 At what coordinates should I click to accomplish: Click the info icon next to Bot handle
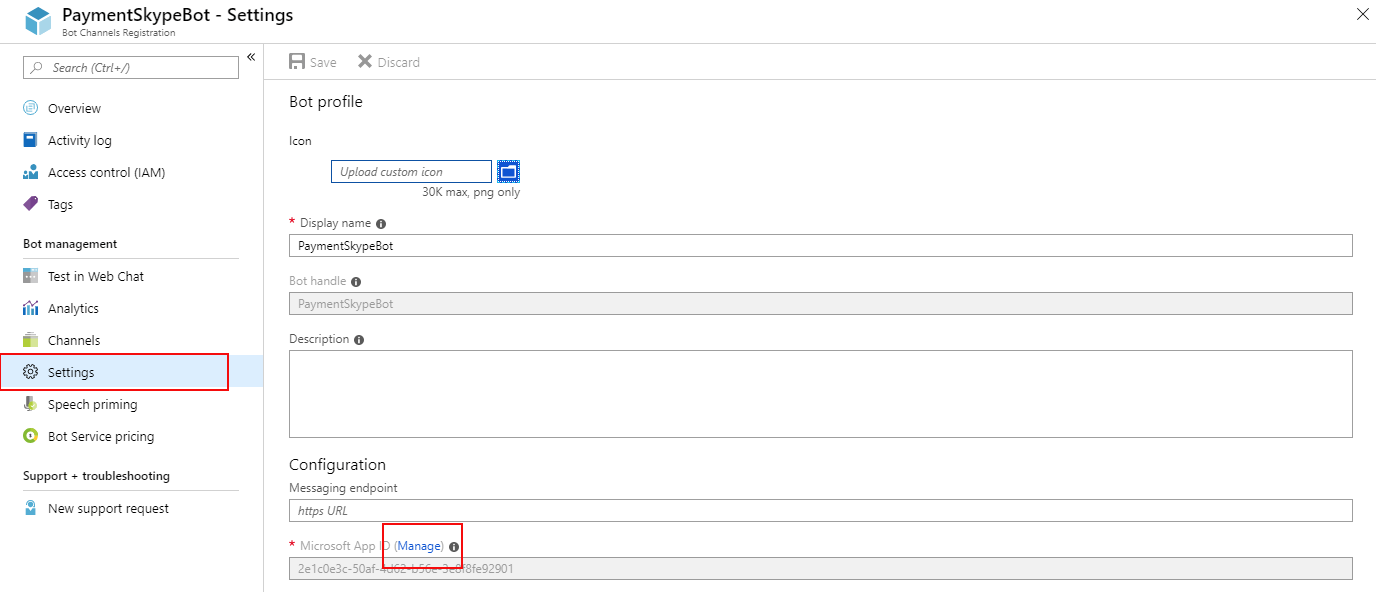356,282
